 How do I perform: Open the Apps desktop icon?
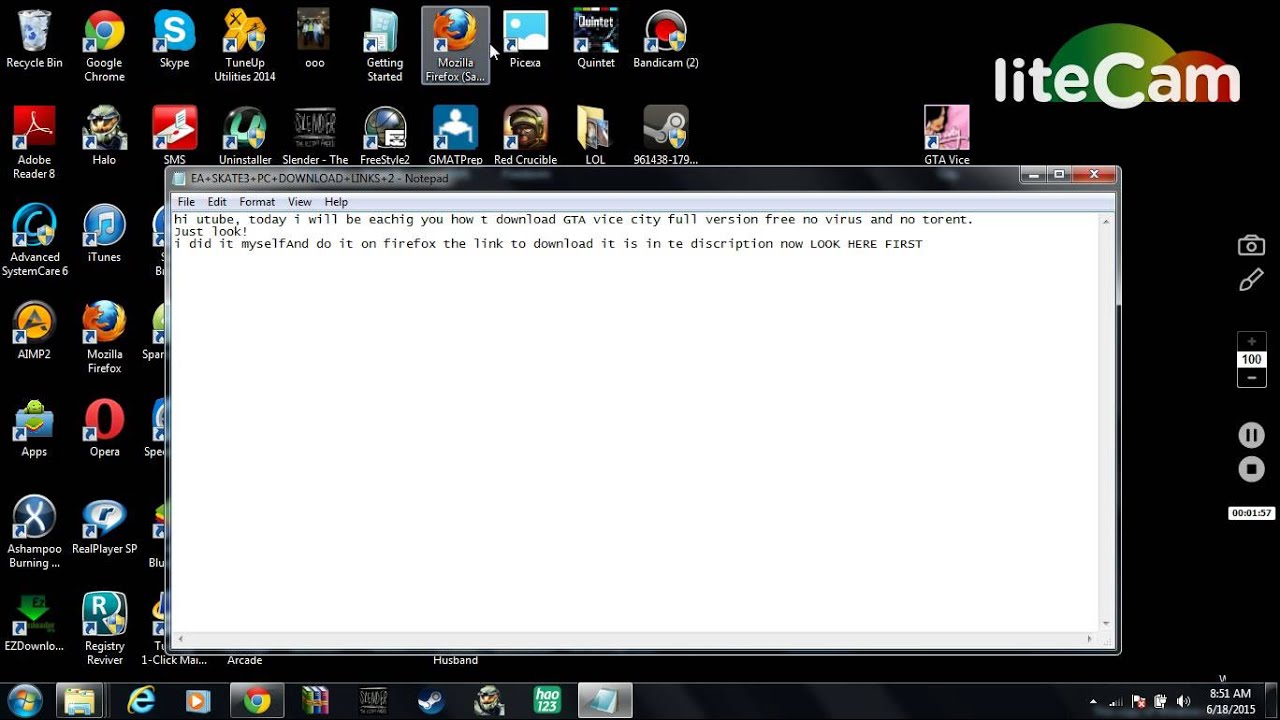[34, 429]
